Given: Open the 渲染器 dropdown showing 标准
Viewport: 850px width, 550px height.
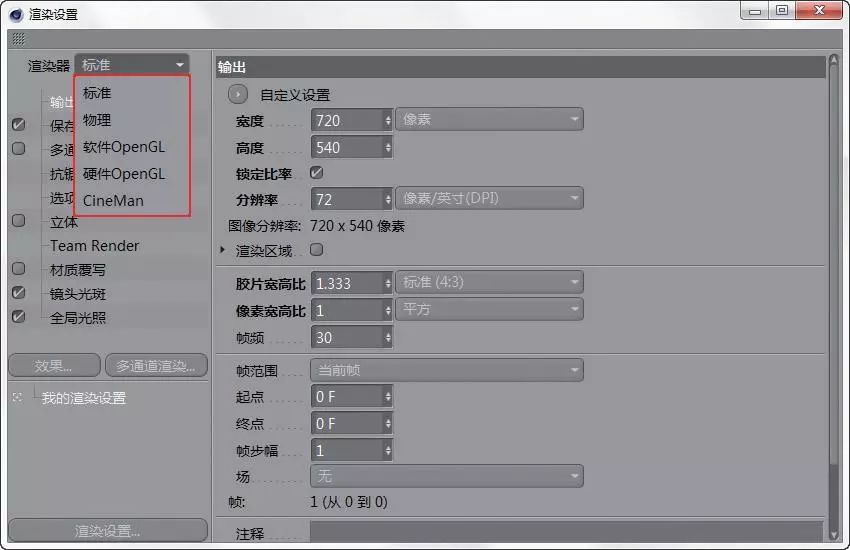Looking at the screenshot, I should tap(132, 65).
